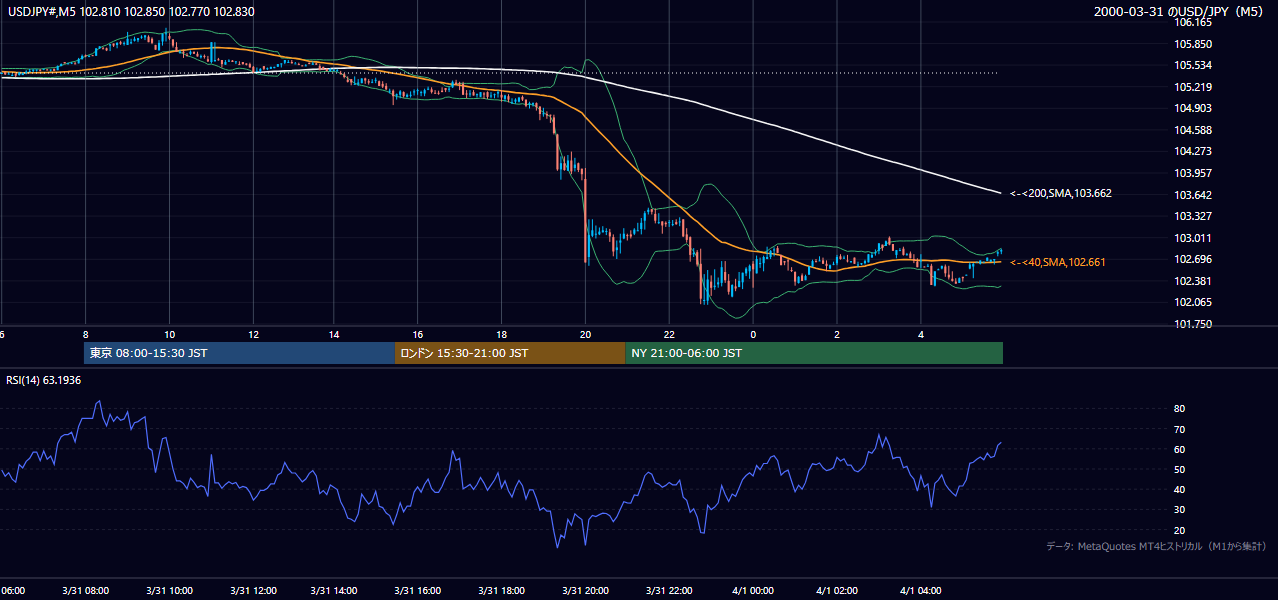Click the 40,SMA,102.661 label
This screenshot has width=1278, height=600.
[x=1058, y=262]
